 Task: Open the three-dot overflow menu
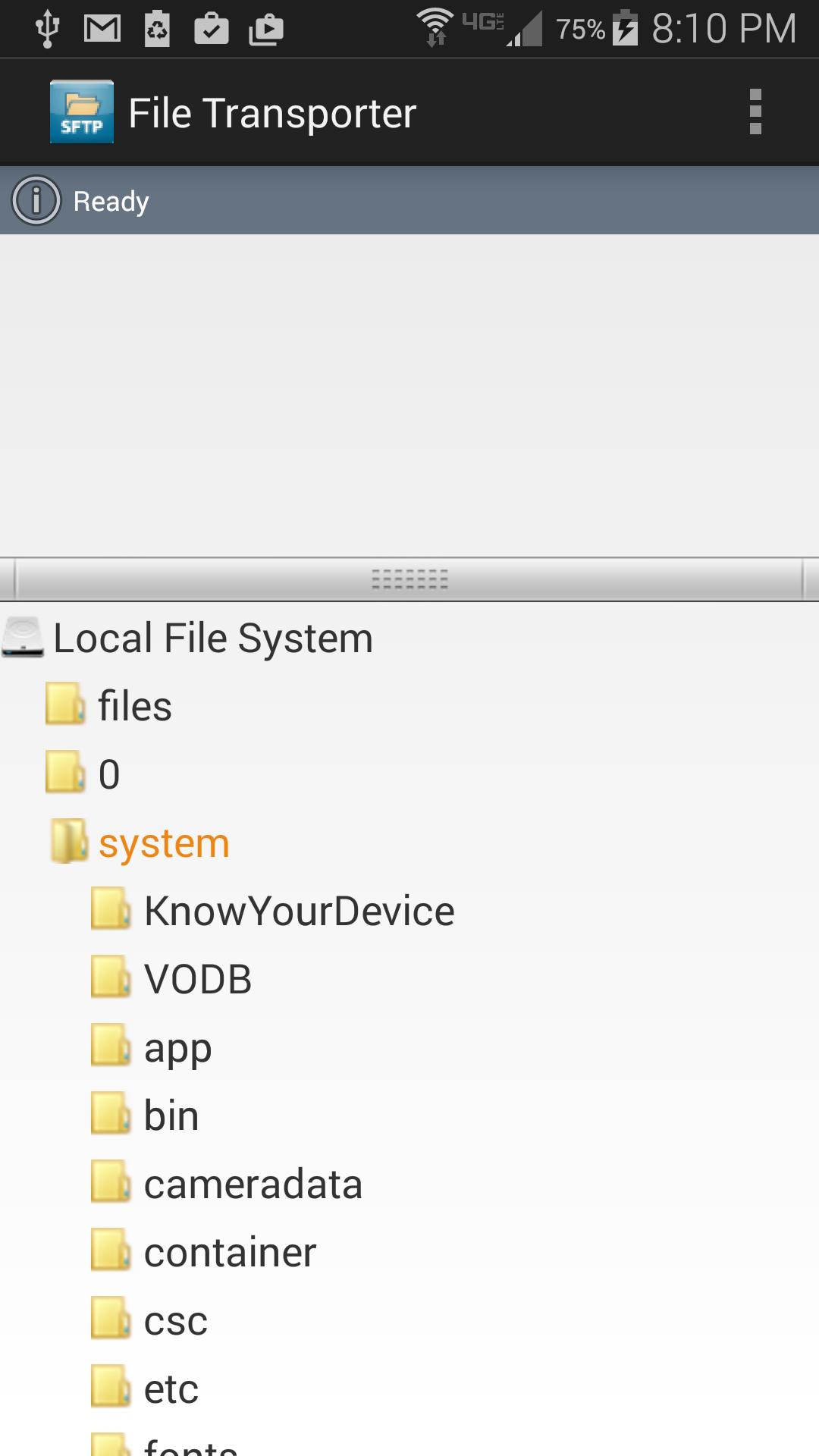[x=755, y=112]
